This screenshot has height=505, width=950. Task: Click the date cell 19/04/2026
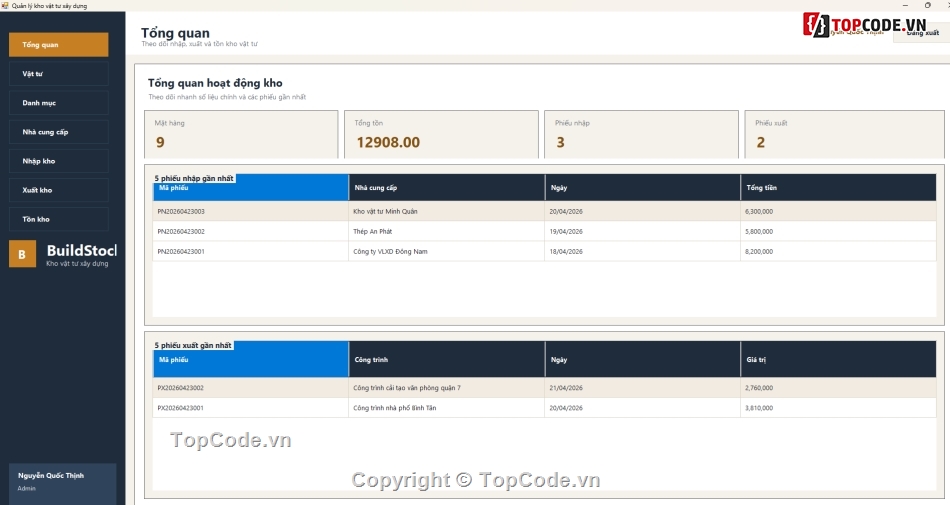click(x=642, y=231)
